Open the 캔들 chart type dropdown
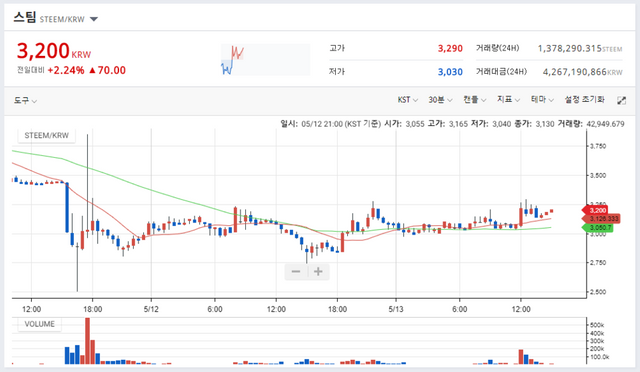This screenshot has height=372, width=640. click(x=474, y=100)
